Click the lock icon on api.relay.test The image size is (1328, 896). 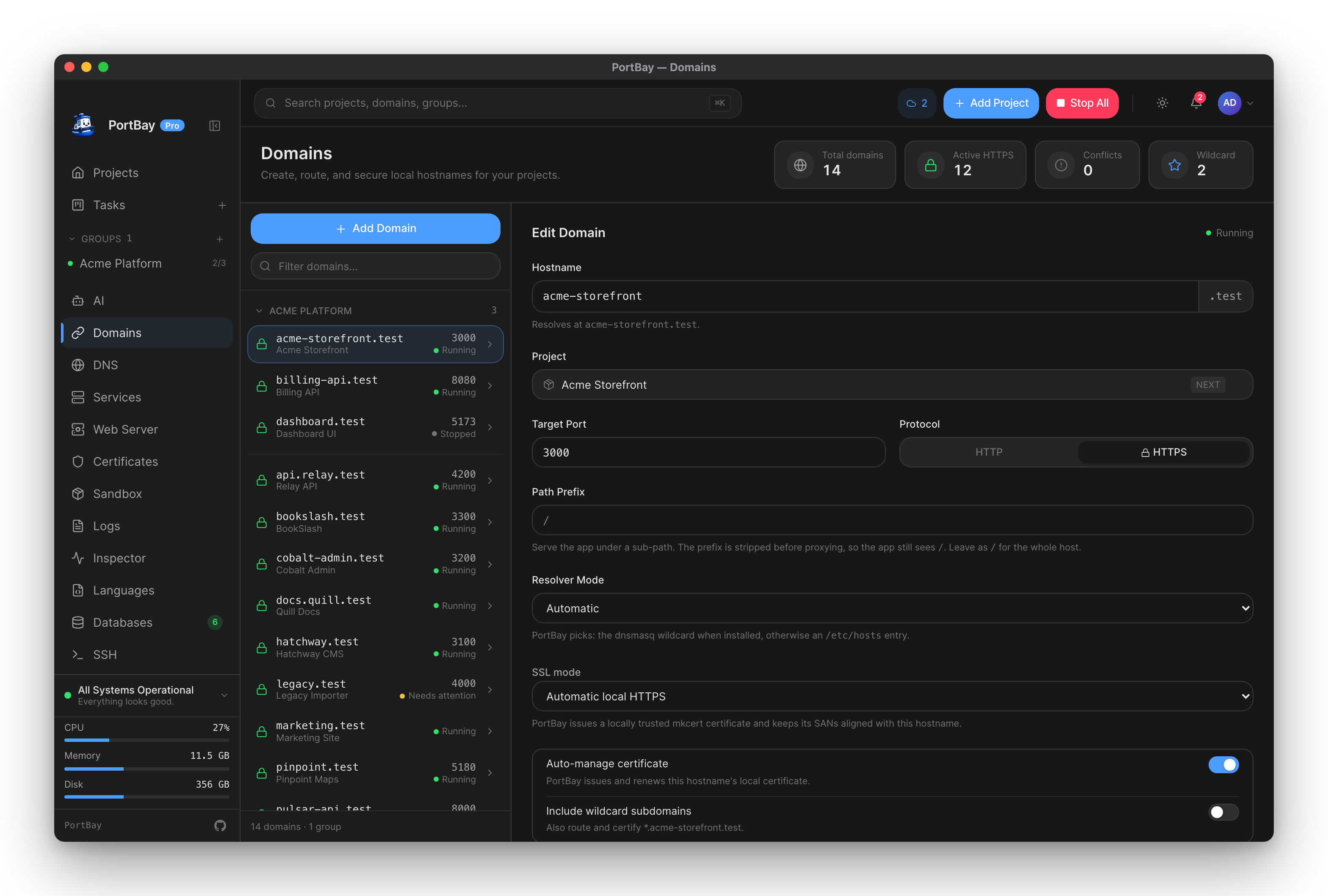(262, 480)
